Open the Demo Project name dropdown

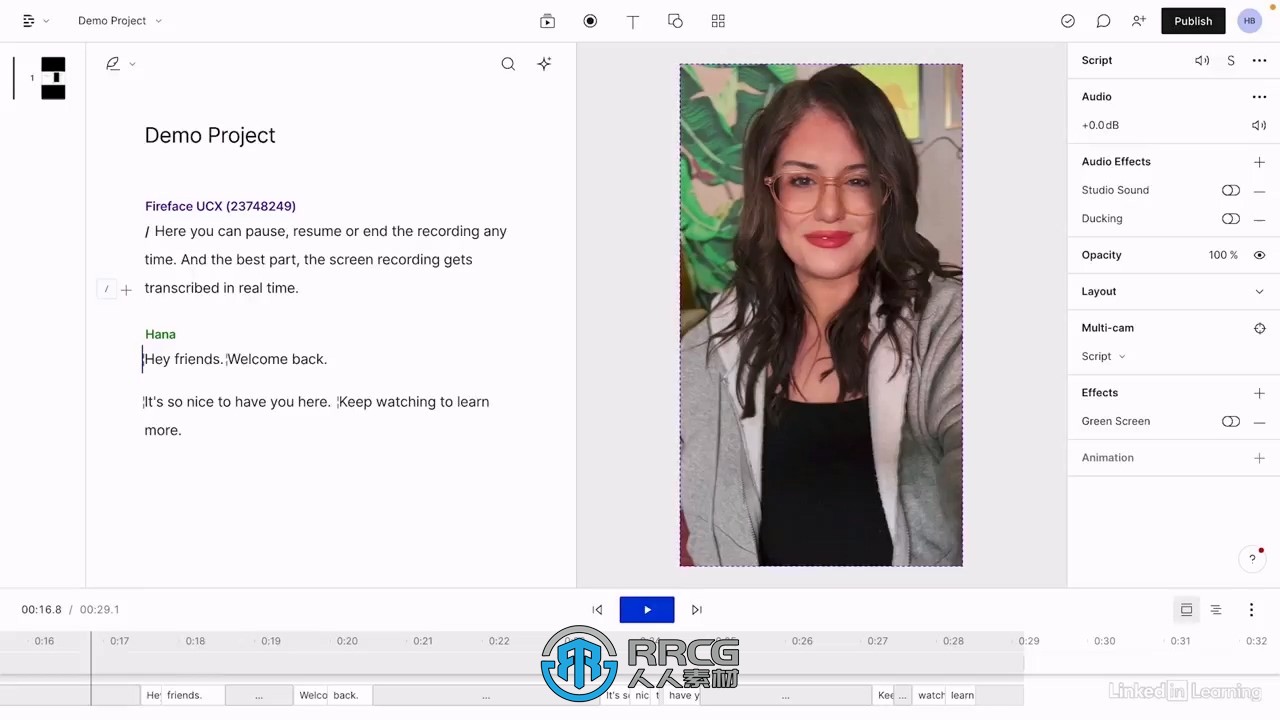[119, 21]
